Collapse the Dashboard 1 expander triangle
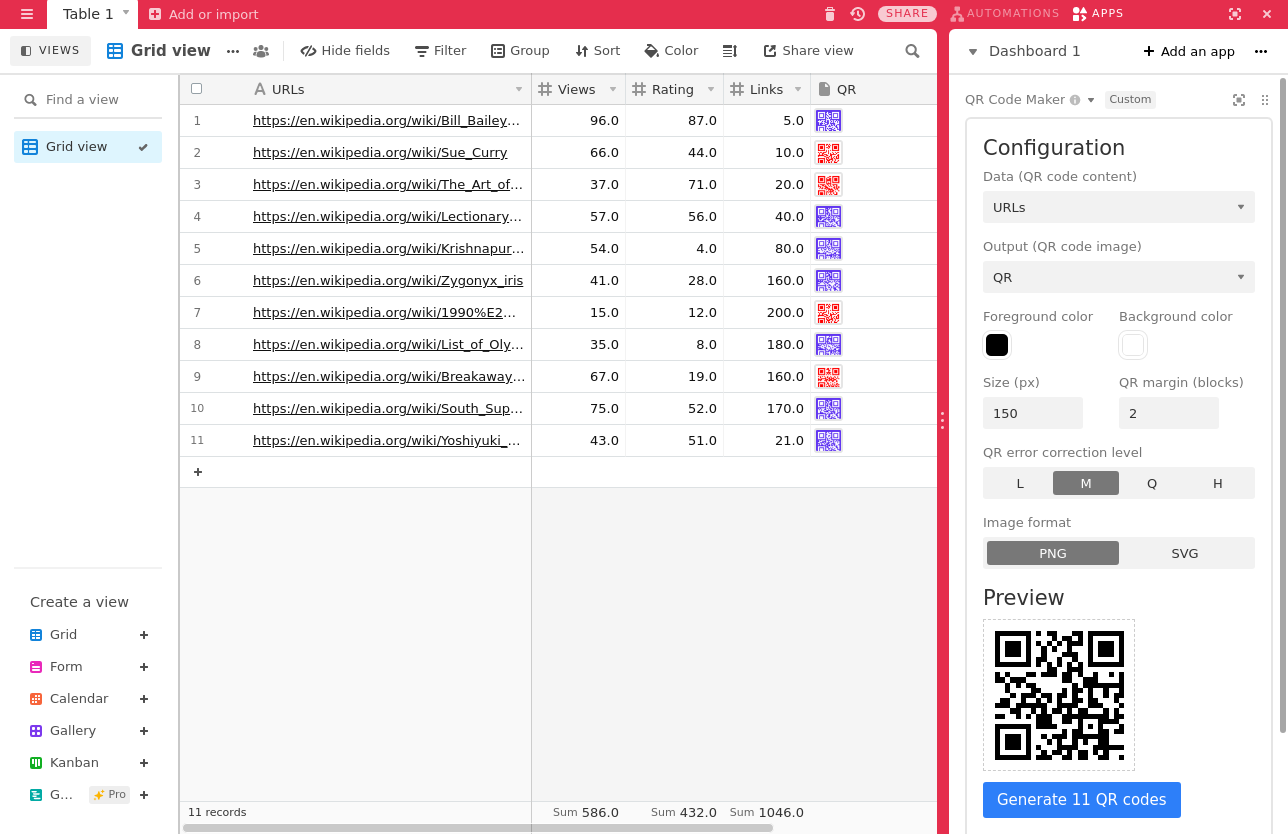 (x=972, y=52)
